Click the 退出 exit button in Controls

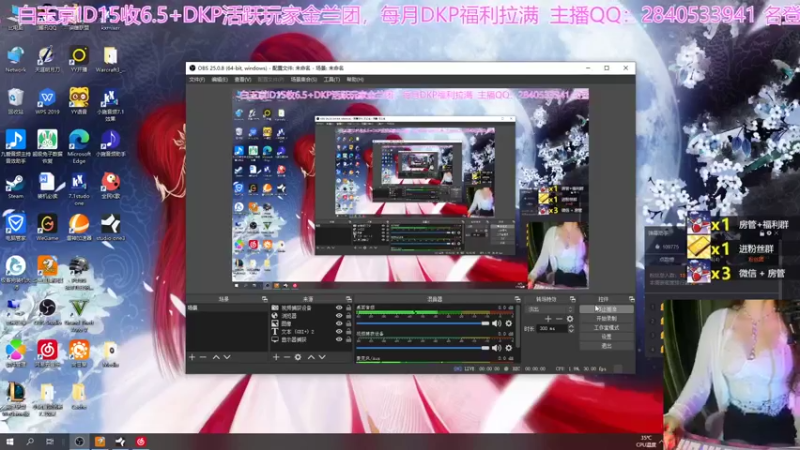pos(606,346)
